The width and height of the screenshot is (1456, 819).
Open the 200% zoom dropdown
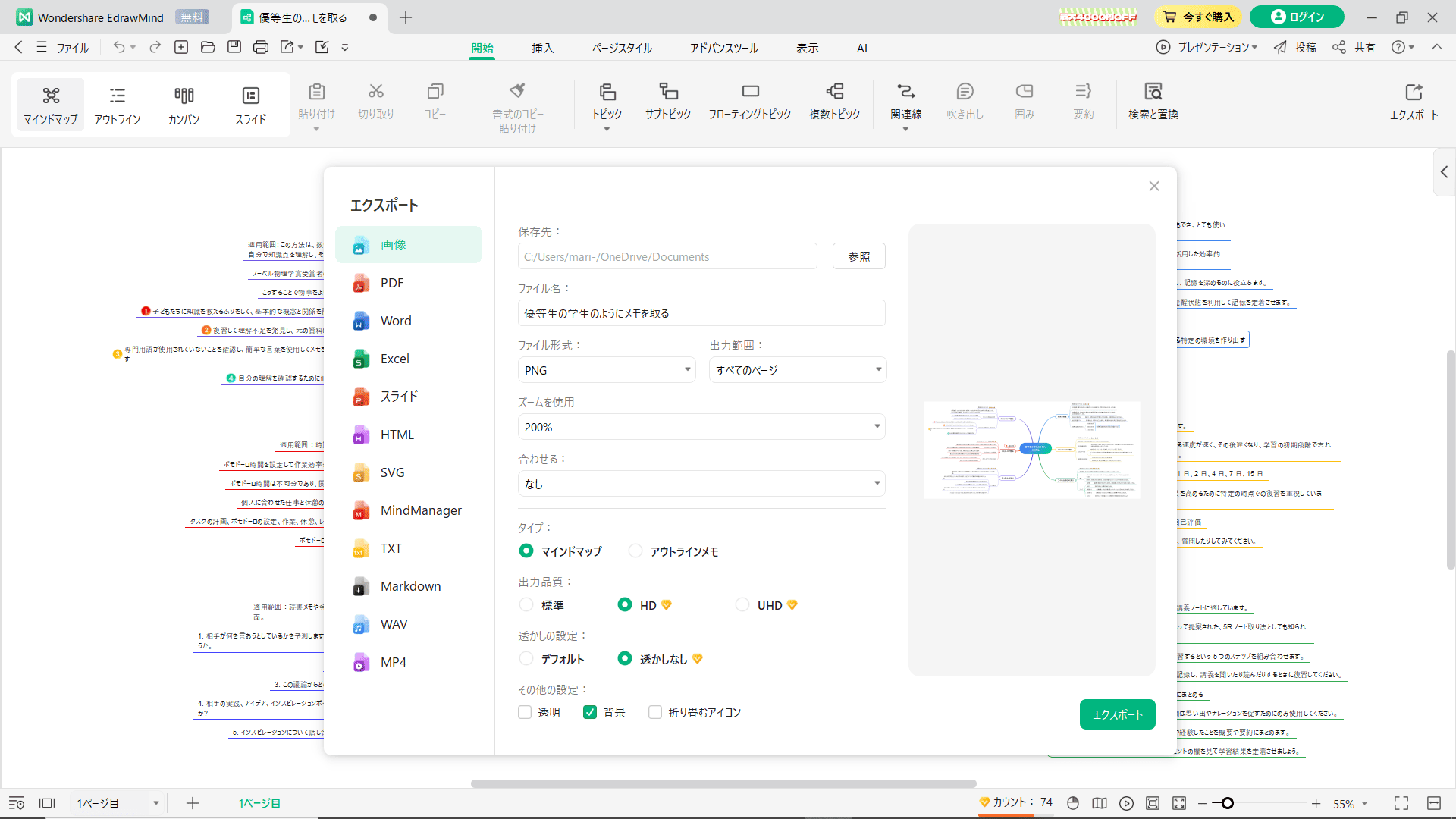click(701, 427)
